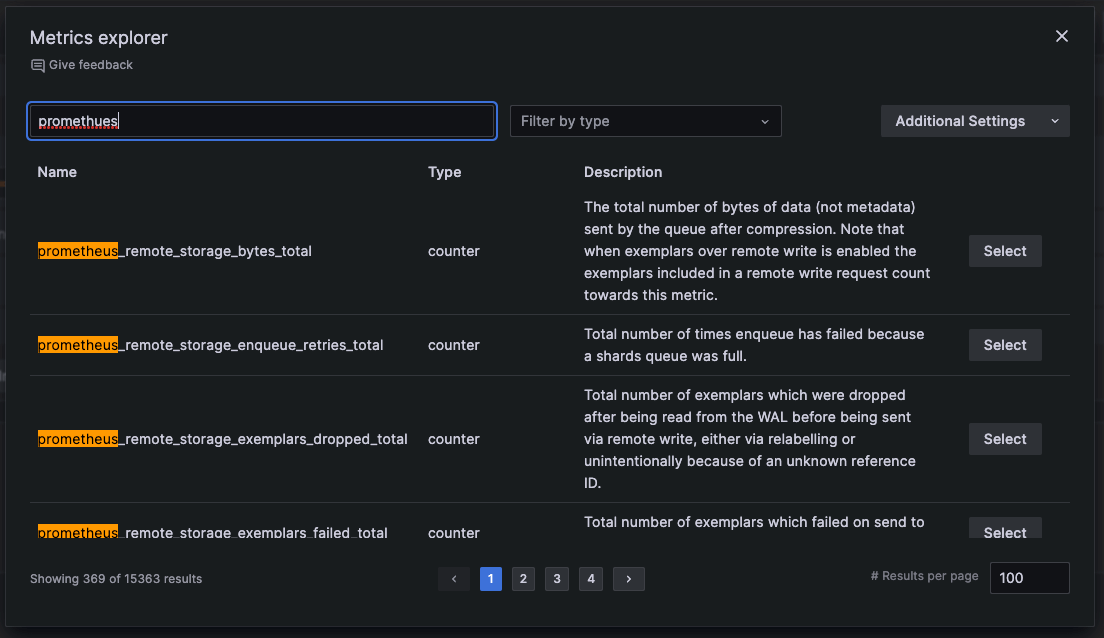Select prometheus_remote_storage_bytes_total metric
The height and width of the screenshot is (638, 1104).
pos(1004,250)
